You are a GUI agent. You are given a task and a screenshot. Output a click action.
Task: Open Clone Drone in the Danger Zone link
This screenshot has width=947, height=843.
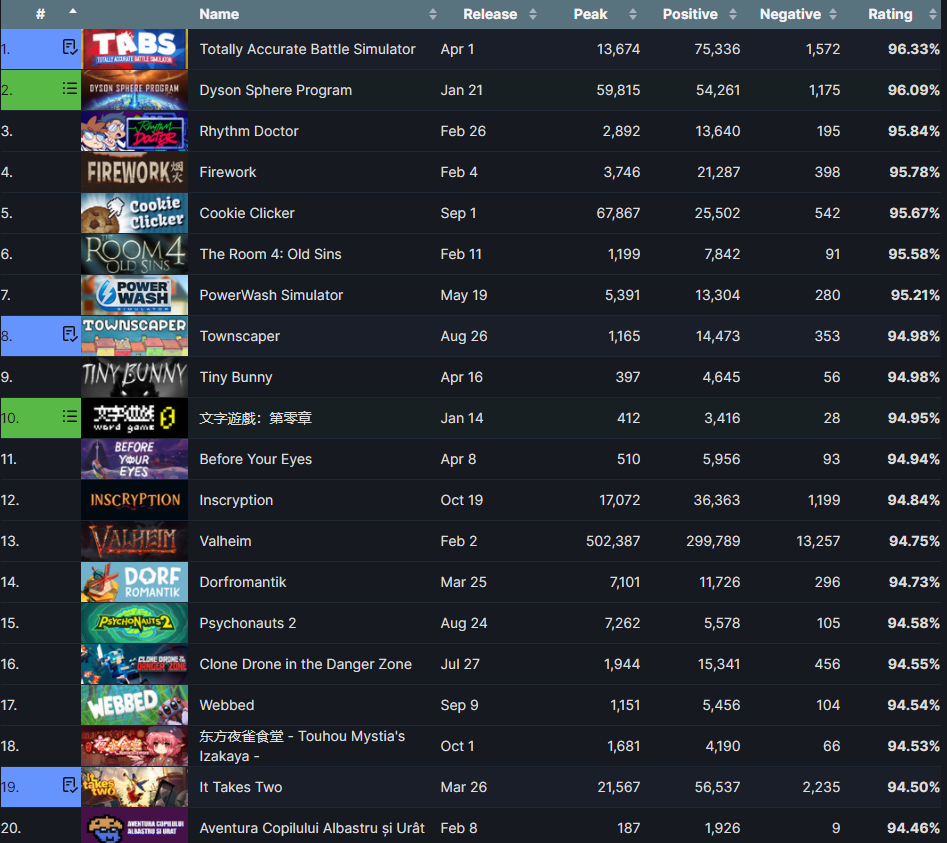(306, 664)
